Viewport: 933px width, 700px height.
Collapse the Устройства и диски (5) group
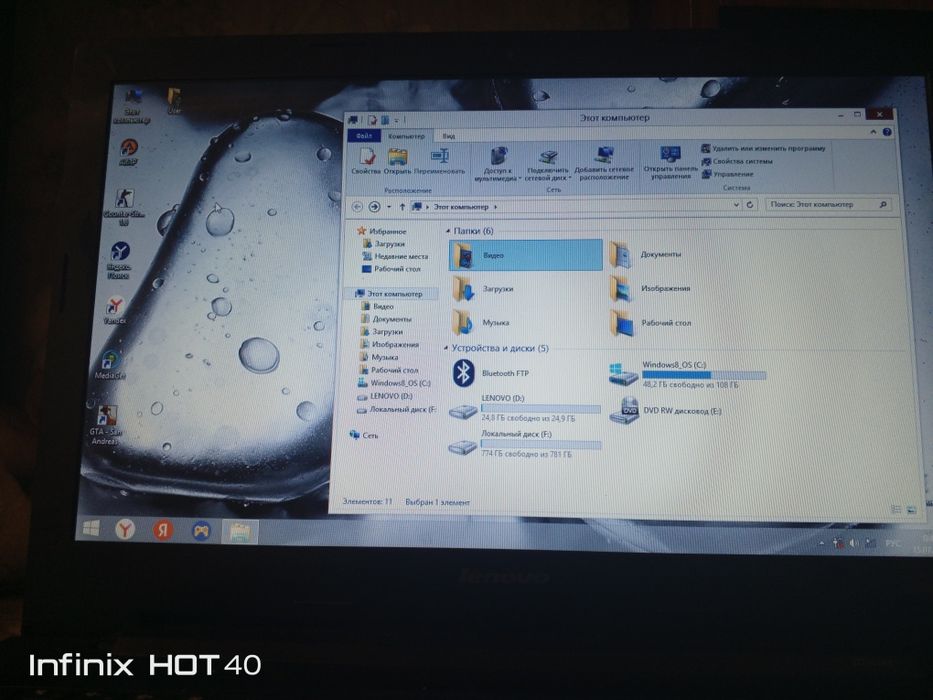coord(446,348)
